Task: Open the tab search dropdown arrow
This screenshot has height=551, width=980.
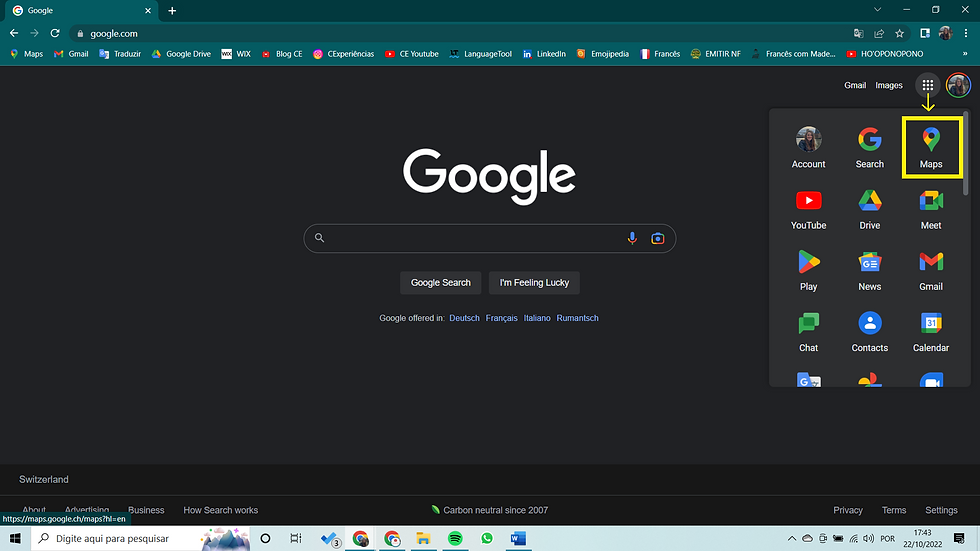Action: coord(878,9)
